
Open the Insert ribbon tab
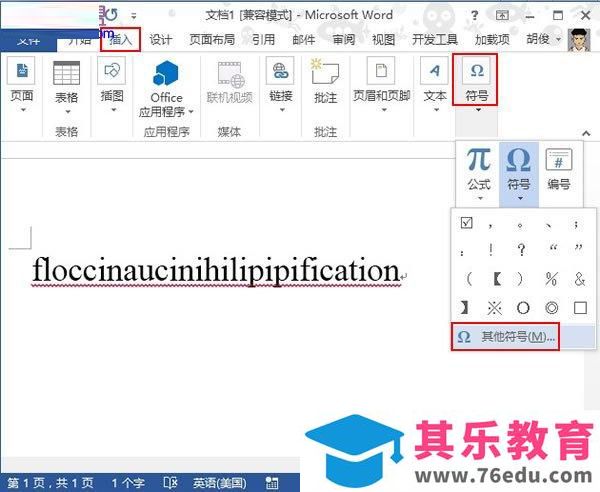pyautogui.click(x=120, y=39)
